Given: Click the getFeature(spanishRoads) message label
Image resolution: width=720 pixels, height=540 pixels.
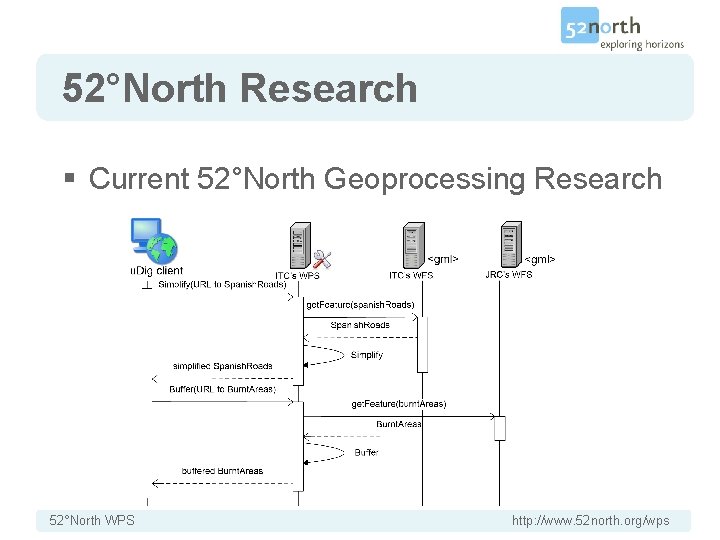Looking at the screenshot, I should [360, 305].
